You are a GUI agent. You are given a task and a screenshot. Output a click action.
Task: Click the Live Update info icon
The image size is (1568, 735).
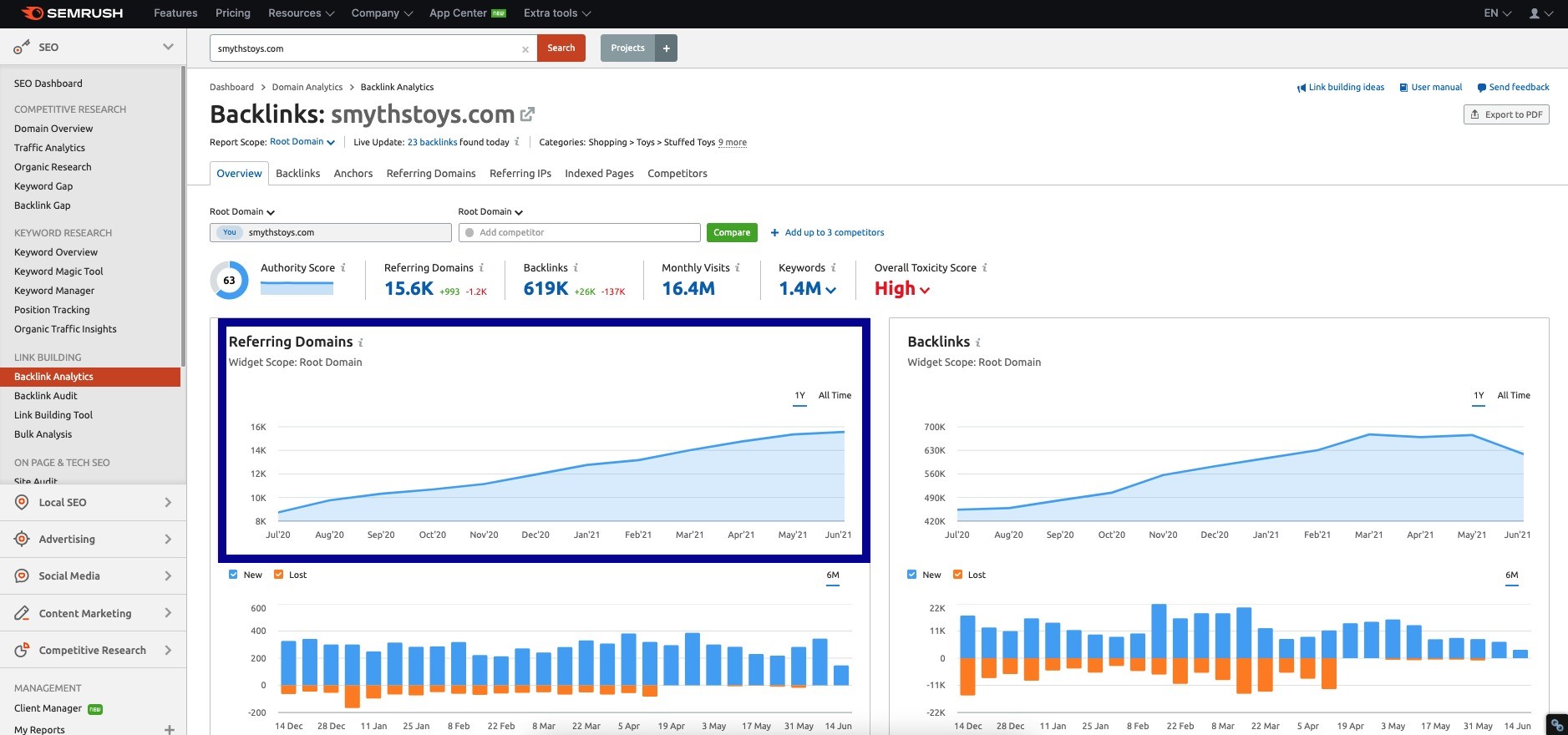point(517,142)
